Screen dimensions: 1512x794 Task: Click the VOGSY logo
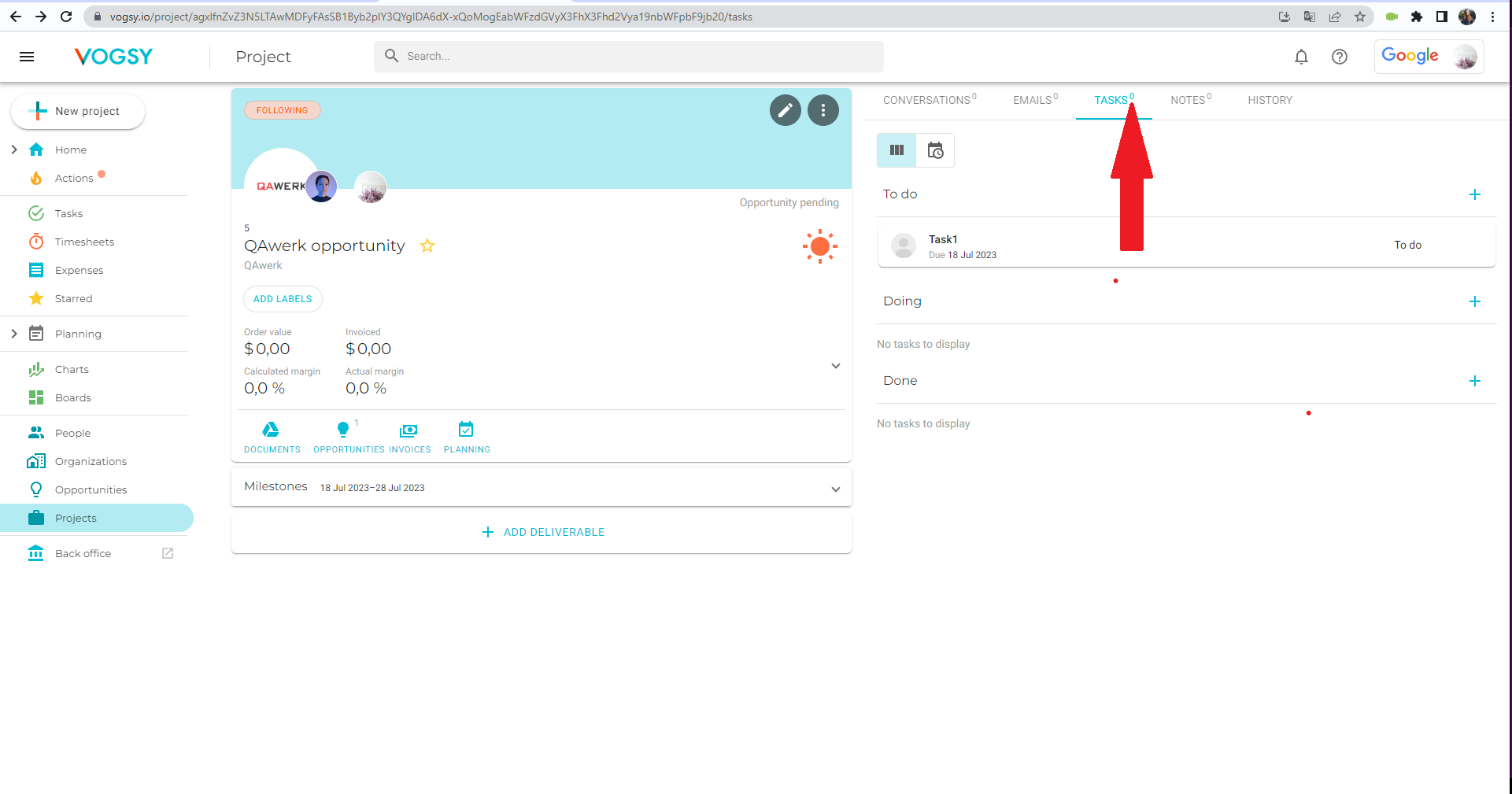[x=113, y=57]
